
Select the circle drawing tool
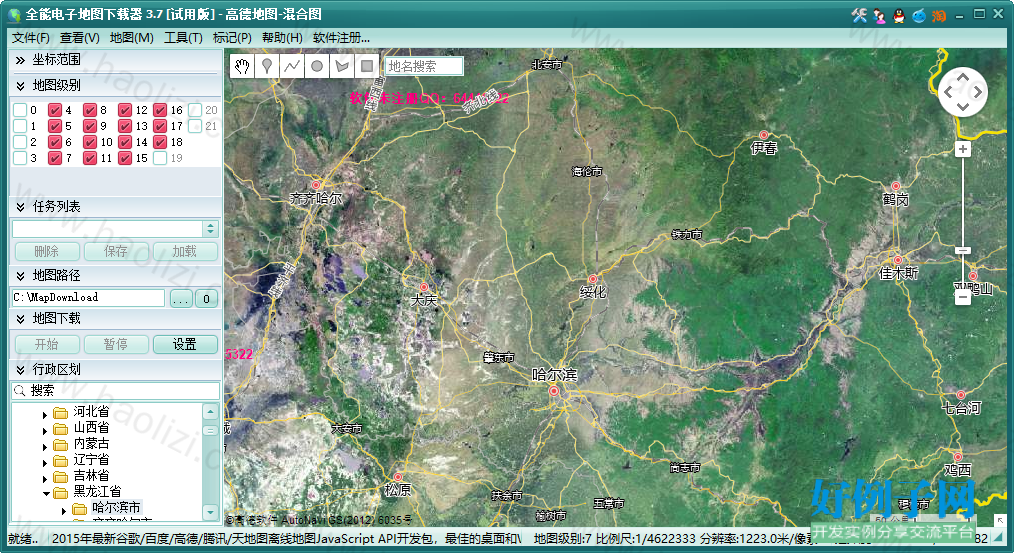coord(317,66)
